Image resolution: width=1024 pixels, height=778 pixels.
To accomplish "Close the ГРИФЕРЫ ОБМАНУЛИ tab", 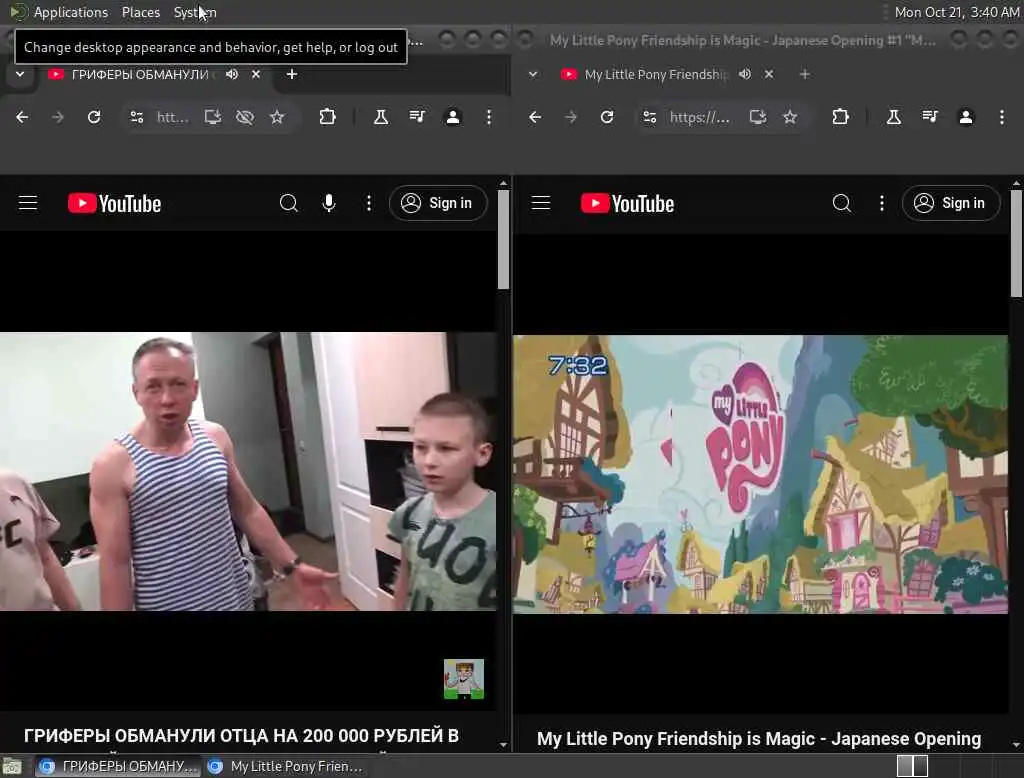I will click(256, 74).
